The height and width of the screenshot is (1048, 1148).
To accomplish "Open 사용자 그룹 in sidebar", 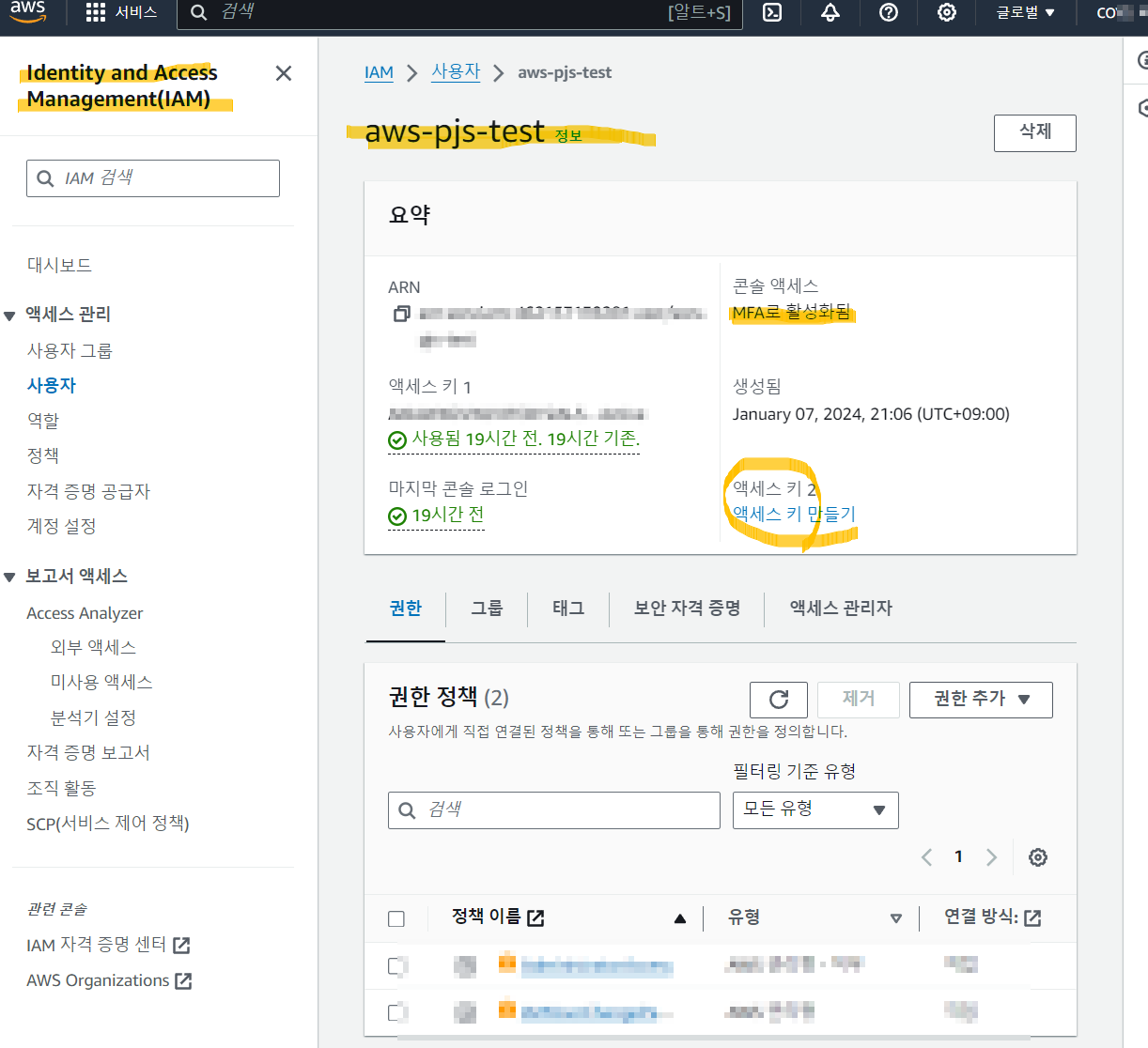I will tap(70, 351).
